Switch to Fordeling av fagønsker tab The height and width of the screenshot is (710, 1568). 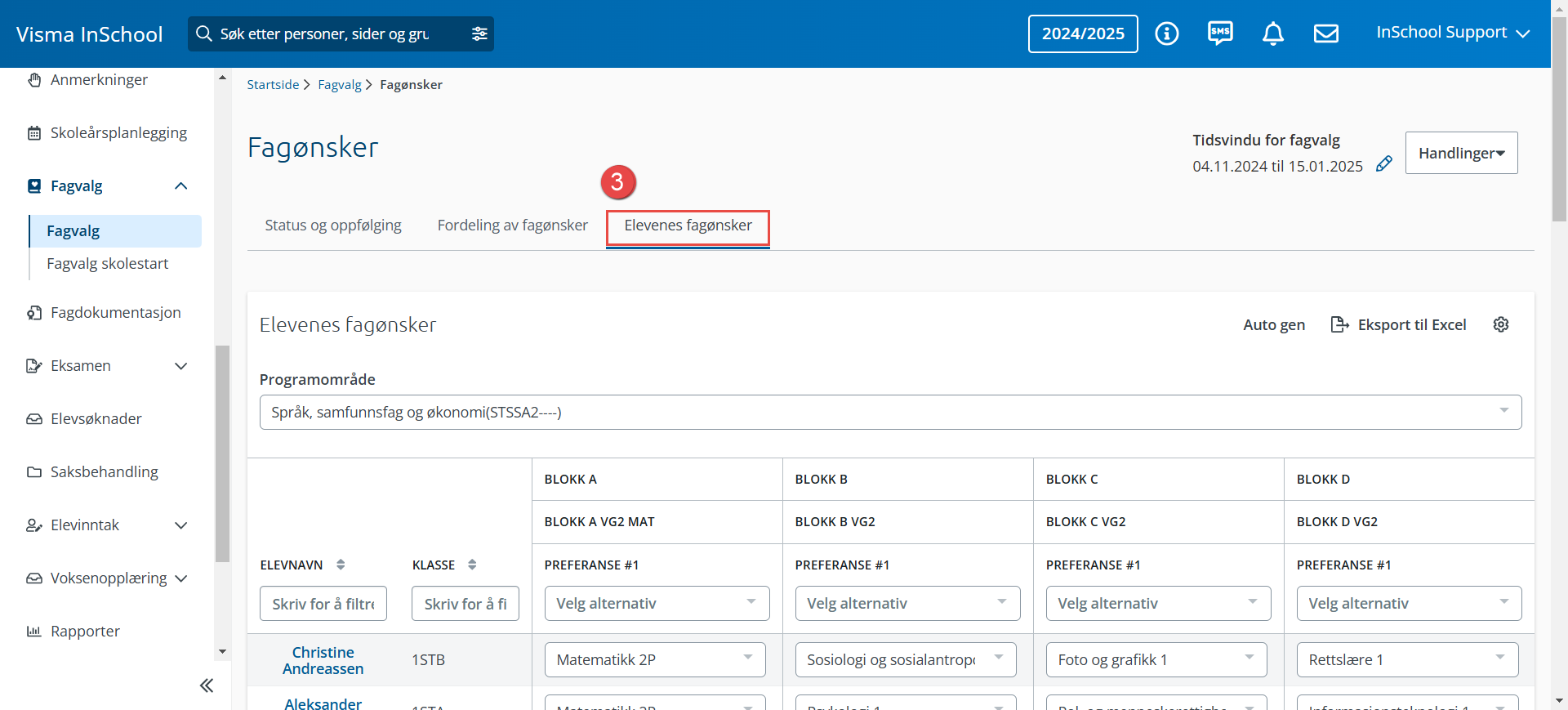(512, 226)
